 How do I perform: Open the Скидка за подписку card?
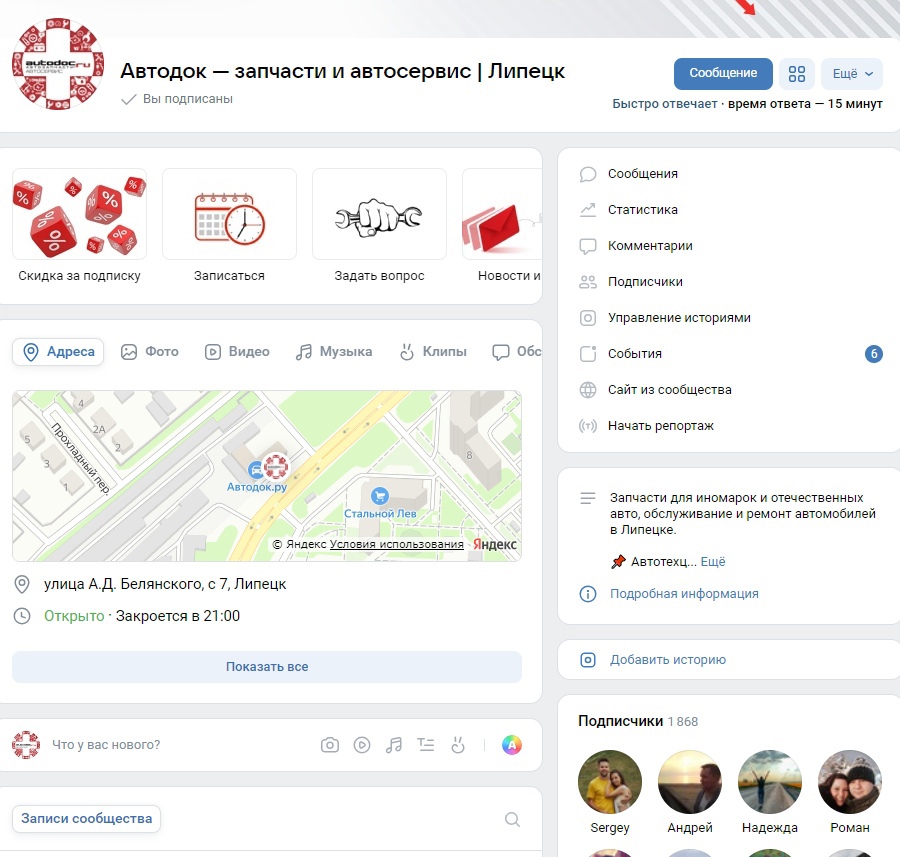[x=79, y=226]
